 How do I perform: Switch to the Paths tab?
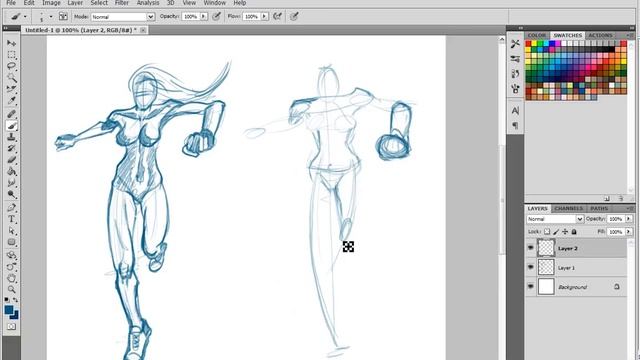tap(599, 209)
